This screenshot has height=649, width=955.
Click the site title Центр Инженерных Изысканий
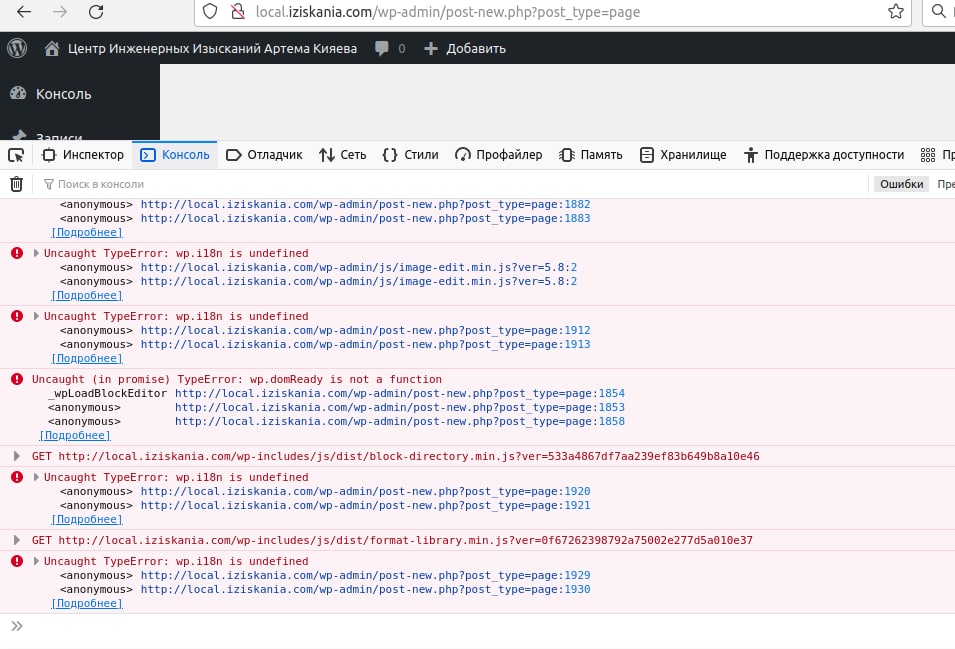(212, 48)
